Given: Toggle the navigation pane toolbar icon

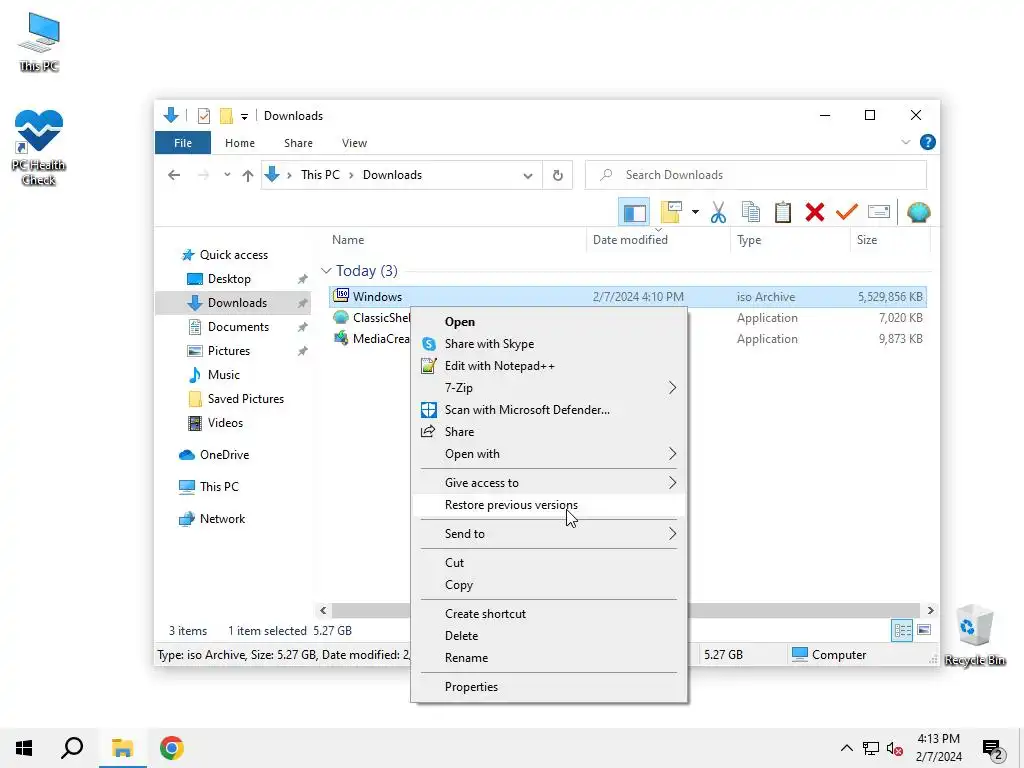Looking at the screenshot, I should (633, 212).
